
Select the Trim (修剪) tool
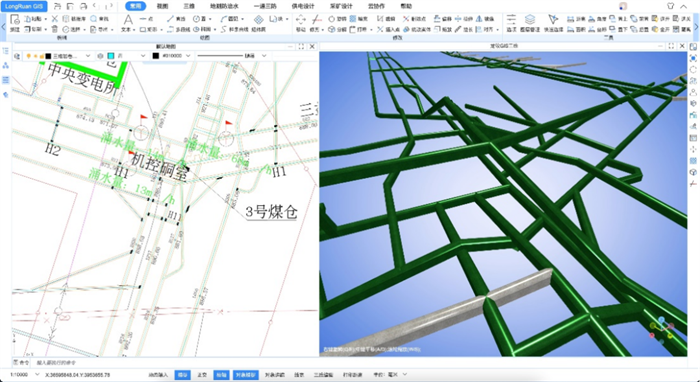click(x=316, y=23)
